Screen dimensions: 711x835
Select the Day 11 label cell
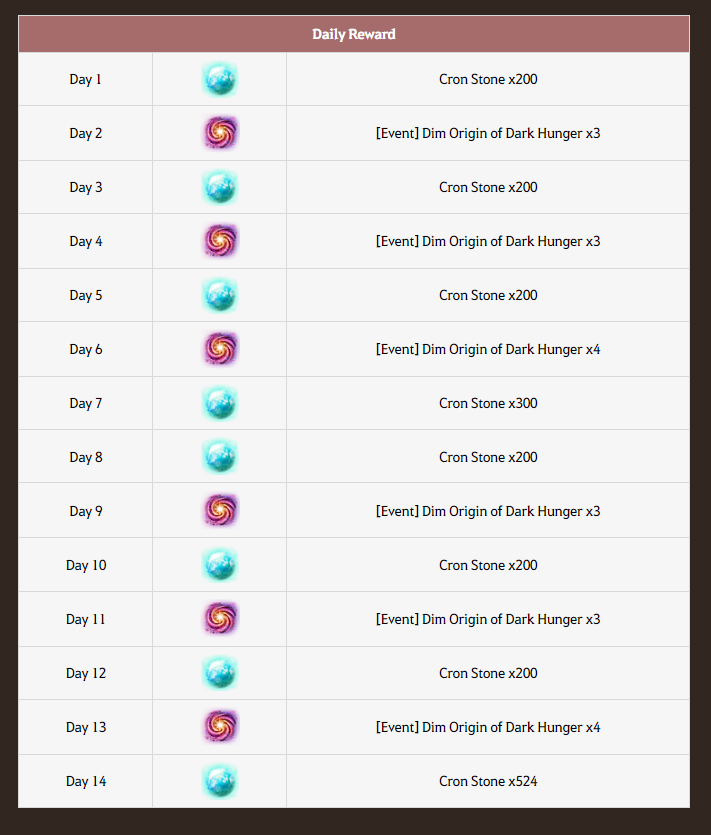(x=86, y=619)
